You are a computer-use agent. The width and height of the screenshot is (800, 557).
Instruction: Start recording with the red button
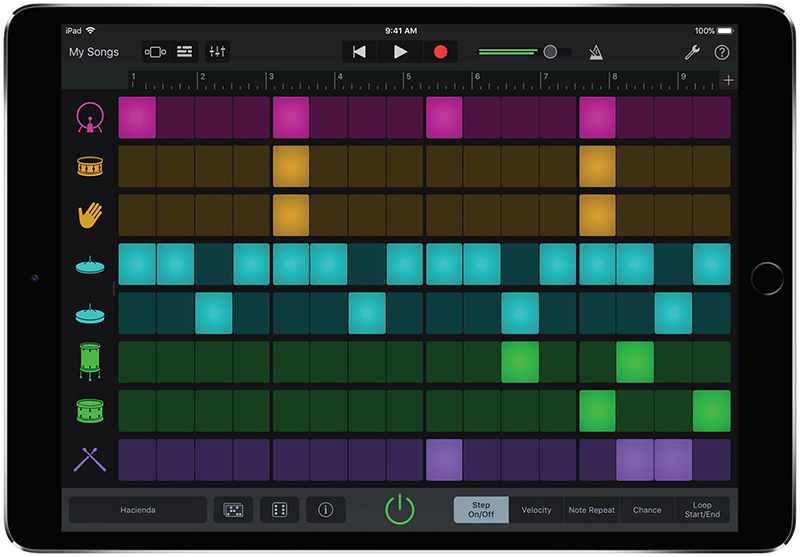[440, 52]
